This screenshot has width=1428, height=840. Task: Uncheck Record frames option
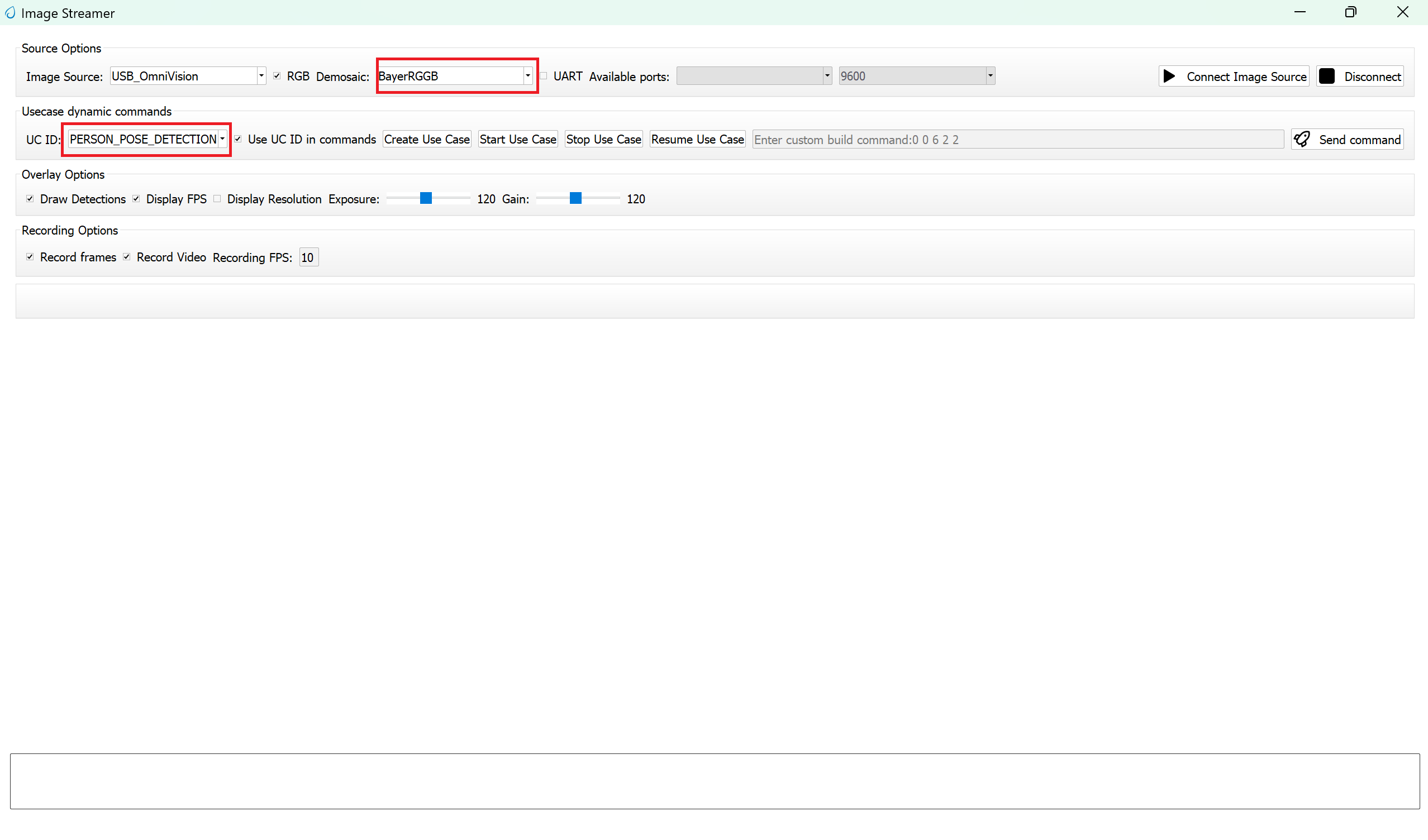pyautogui.click(x=30, y=256)
